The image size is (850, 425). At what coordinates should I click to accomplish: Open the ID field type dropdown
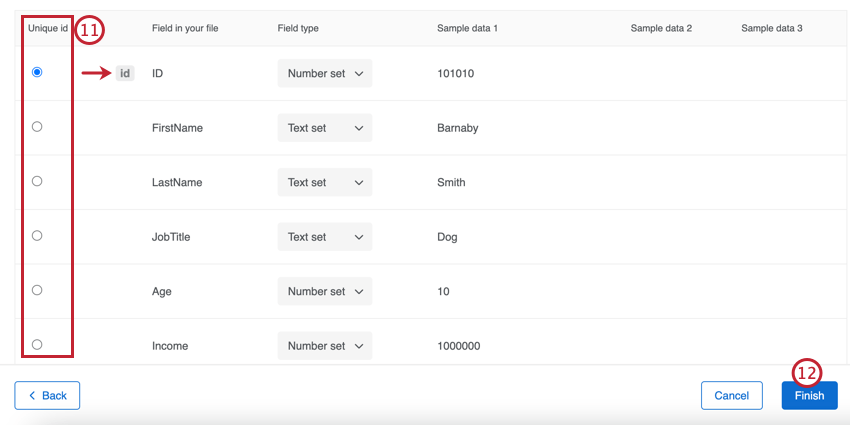(325, 73)
